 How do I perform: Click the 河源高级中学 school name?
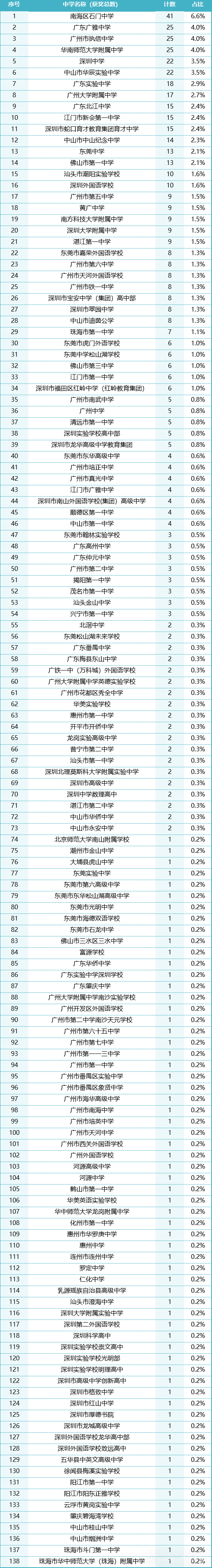[92, 1166]
